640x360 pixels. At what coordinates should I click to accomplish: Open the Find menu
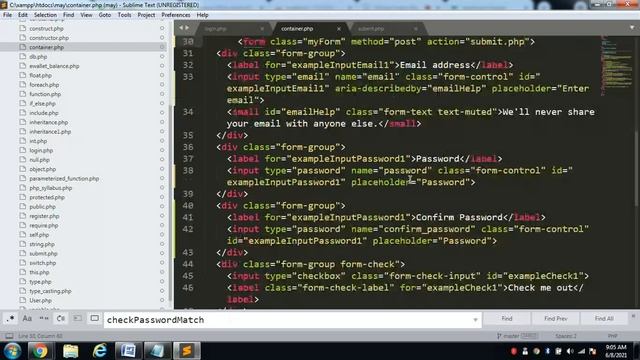pyautogui.click(x=69, y=15)
